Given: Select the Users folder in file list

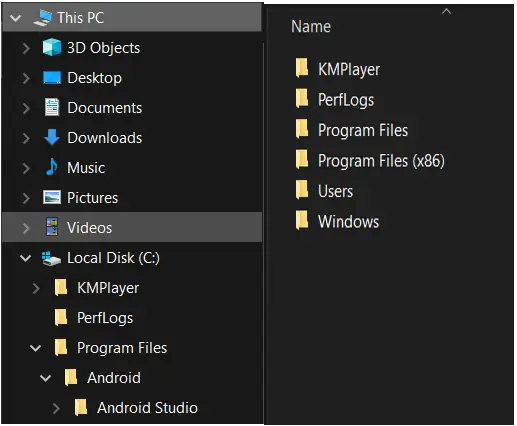Looking at the screenshot, I should [324, 191].
